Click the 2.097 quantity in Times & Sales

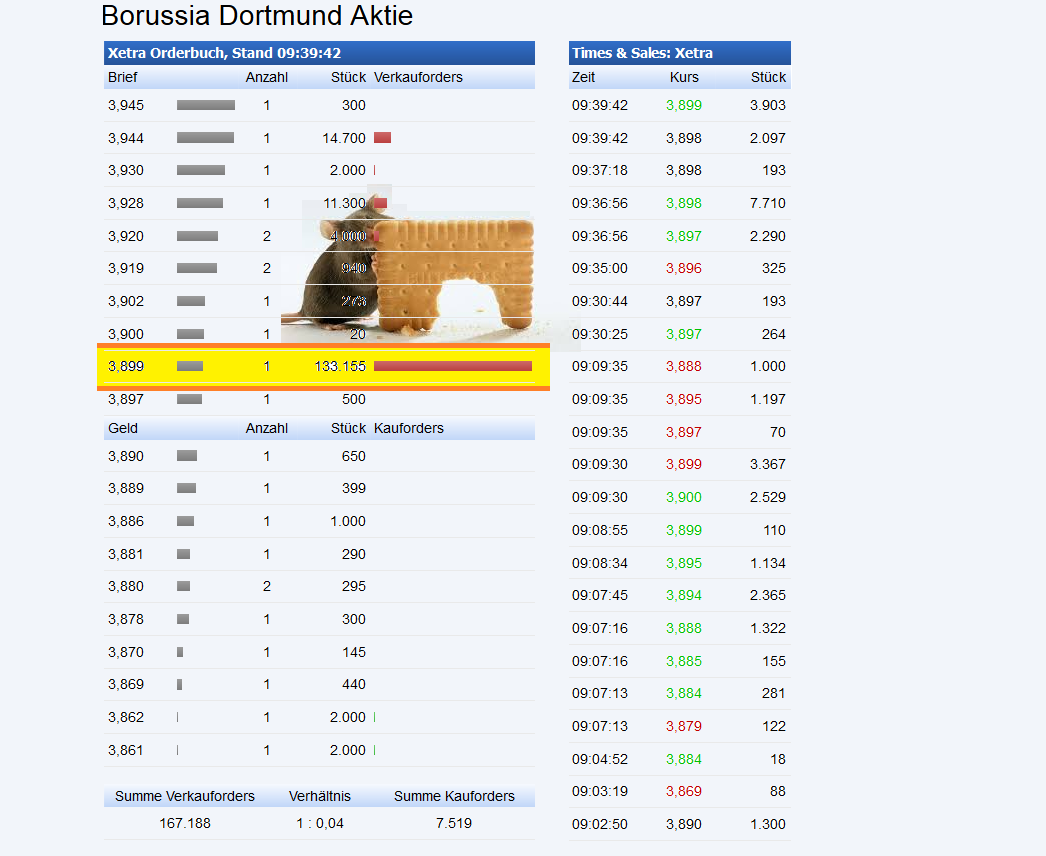[x=768, y=138]
